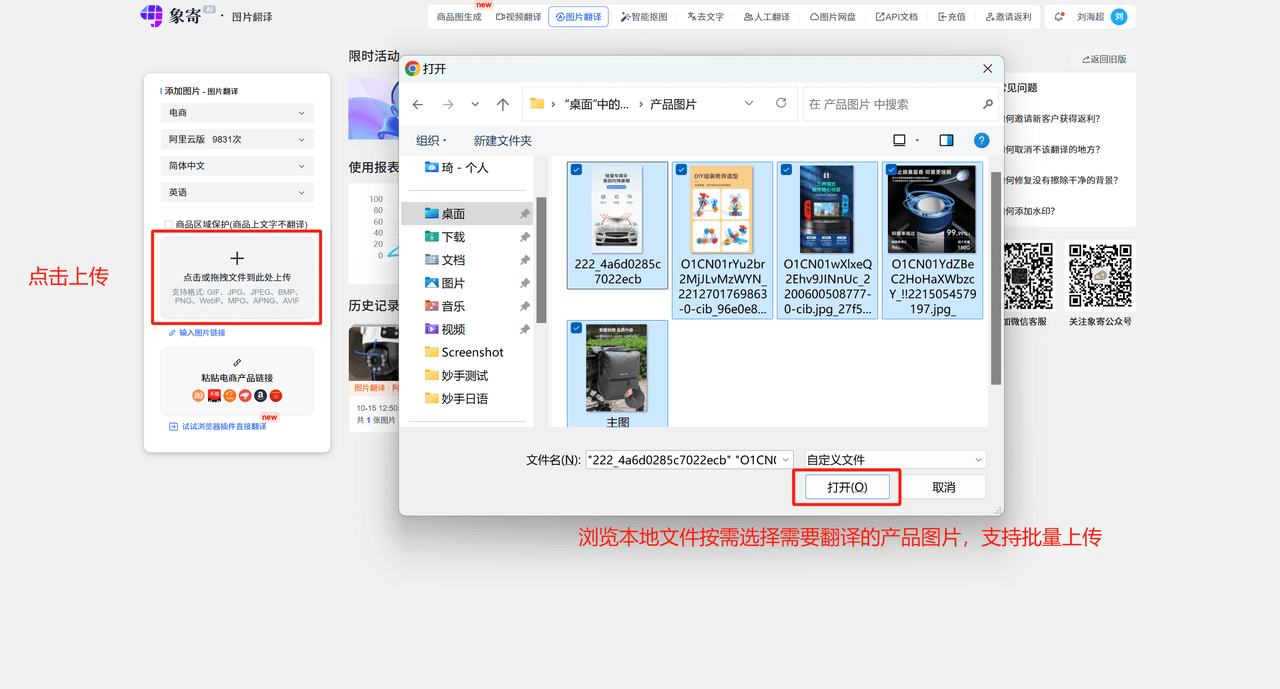Screen dimensions: 1280x689
Task: Switch to the 商品图生成 tab
Action: point(459,16)
